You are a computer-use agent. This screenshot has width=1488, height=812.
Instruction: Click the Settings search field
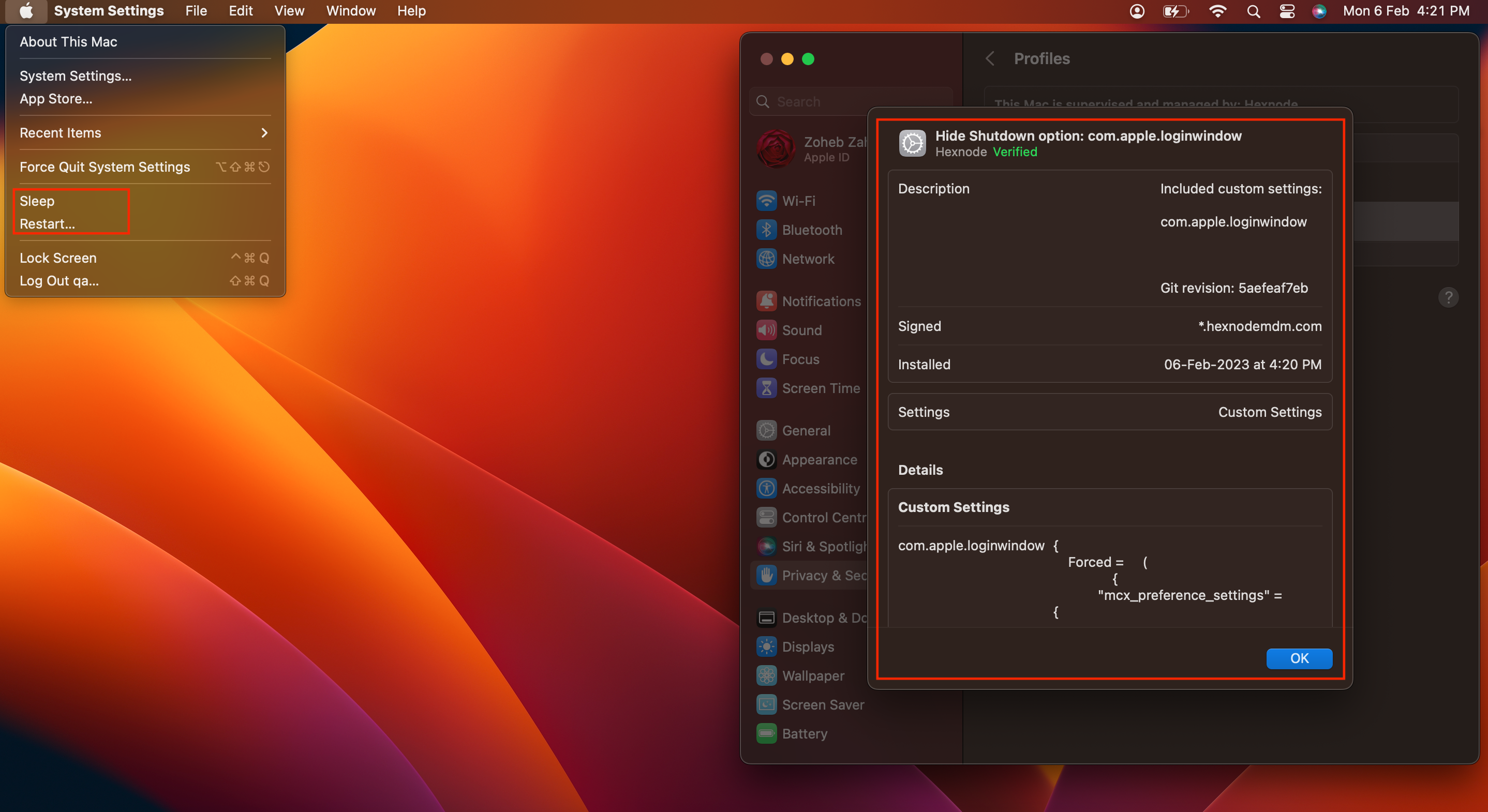coord(850,102)
